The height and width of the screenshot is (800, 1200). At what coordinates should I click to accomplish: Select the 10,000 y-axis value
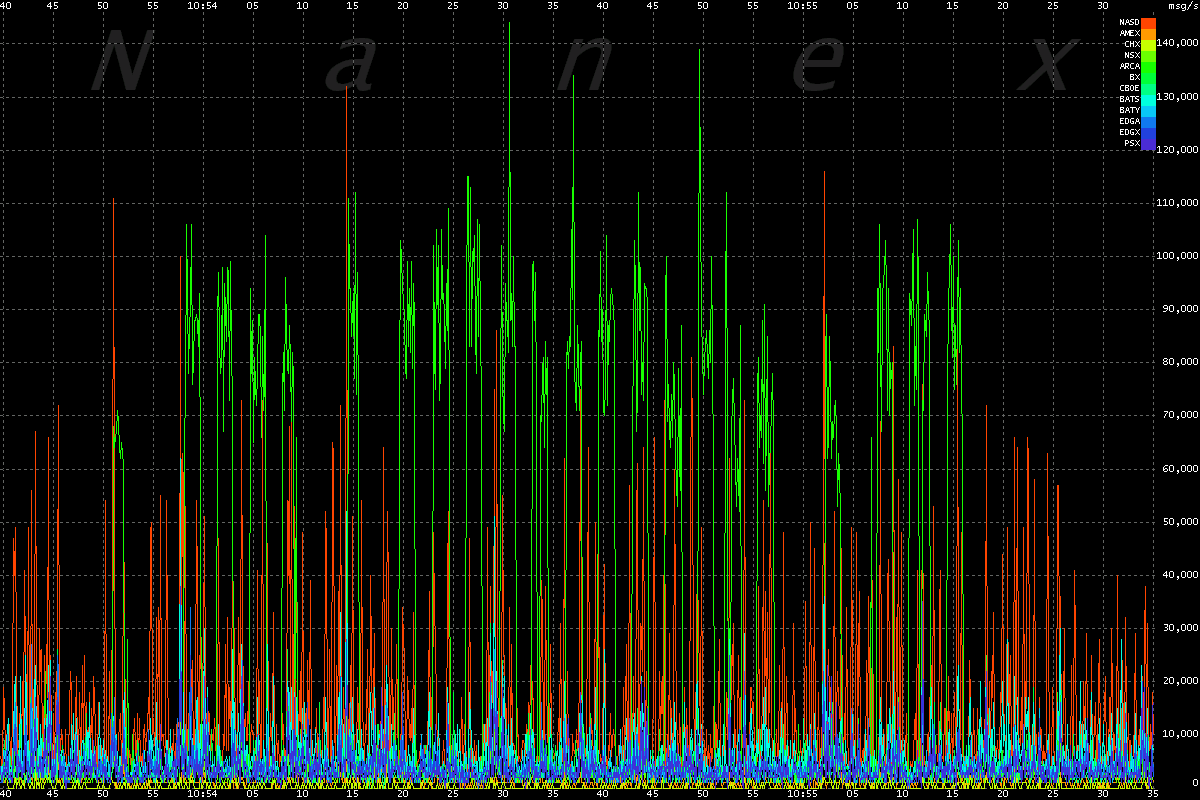click(x=1182, y=733)
